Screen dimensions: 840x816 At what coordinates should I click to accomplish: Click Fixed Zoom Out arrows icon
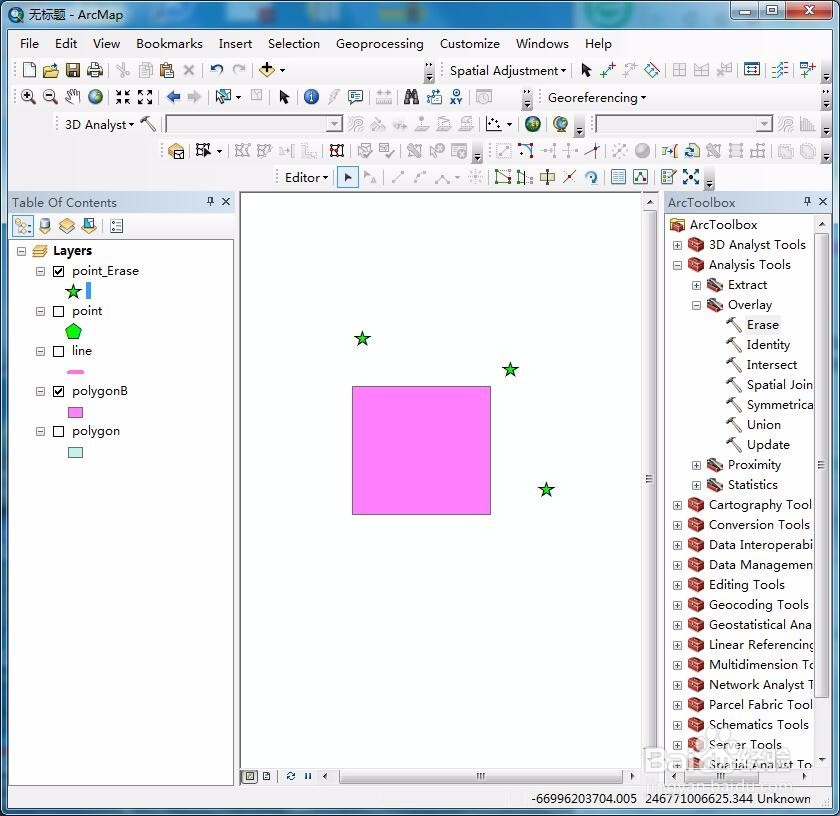[x=145, y=97]
